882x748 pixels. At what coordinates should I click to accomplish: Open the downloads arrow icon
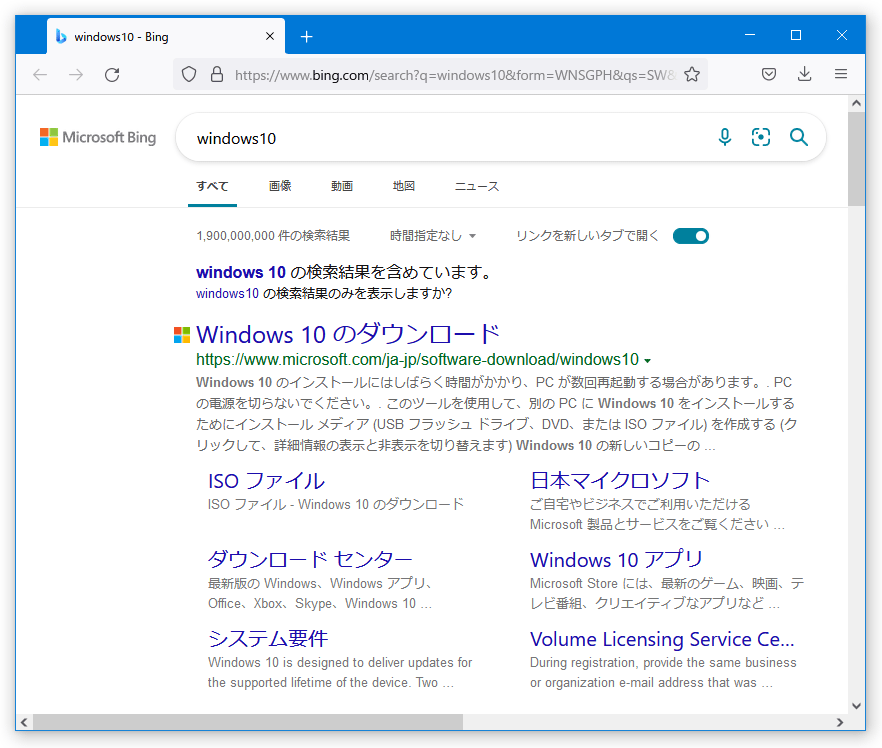[805, 74]
